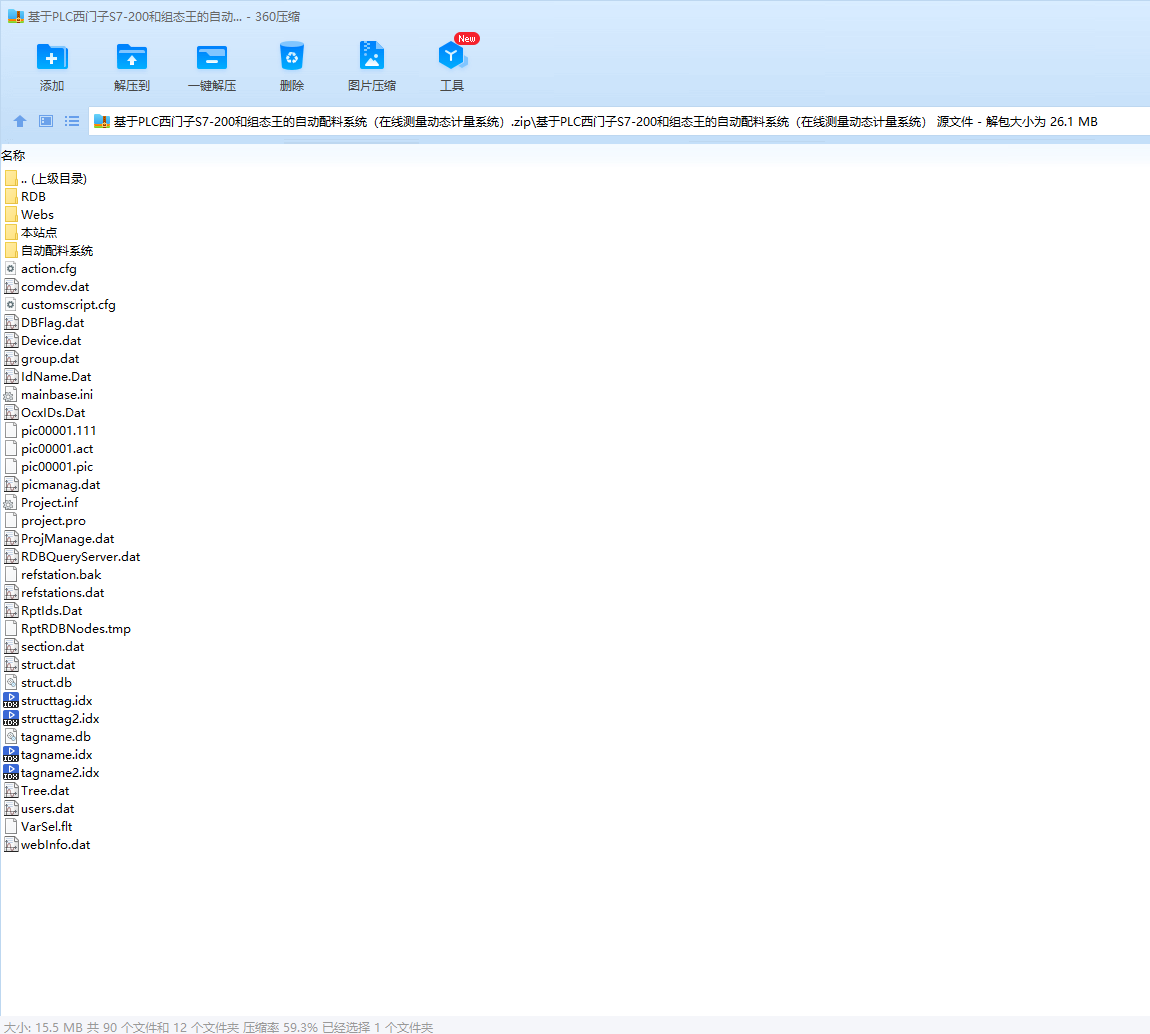The height and width of the screenshot is (1034, 1150).
Task: Click the archive path address field
Action: point(619,122)
